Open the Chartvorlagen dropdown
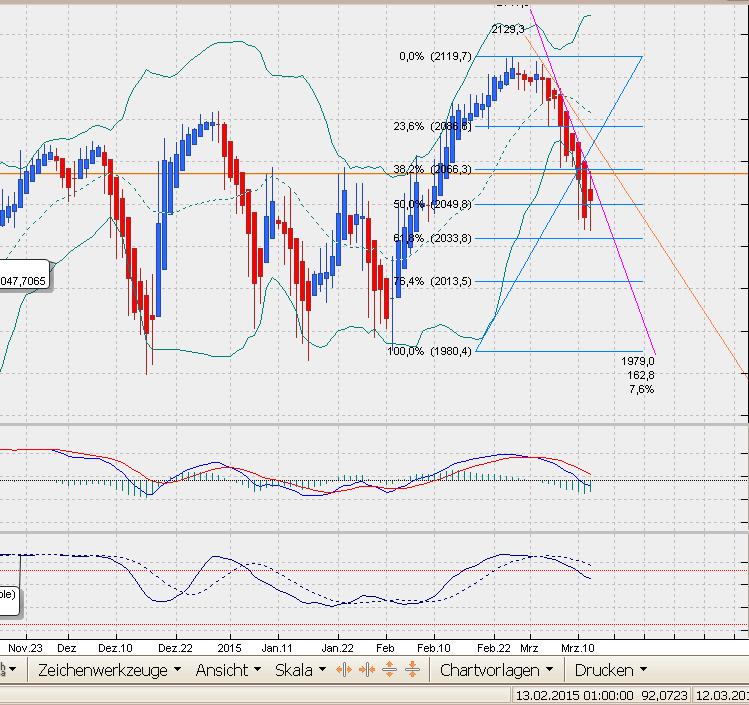749x705 pixels. (x=496, y=670)
